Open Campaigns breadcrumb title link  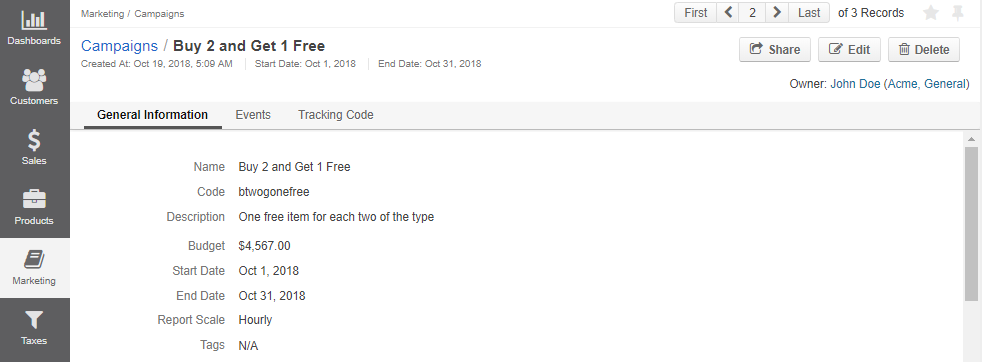click(x=119, y=46)
